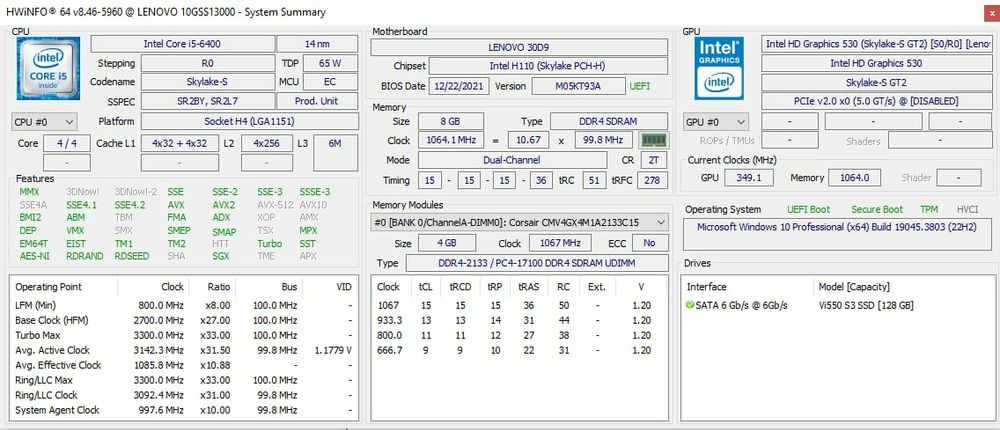Click the tRC 51 value
1000x430 pixels.
click(x=594, y=181)
